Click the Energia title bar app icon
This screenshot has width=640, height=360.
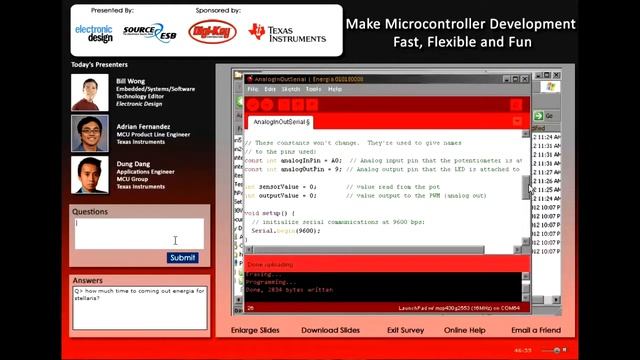click(x=249, y=79)
